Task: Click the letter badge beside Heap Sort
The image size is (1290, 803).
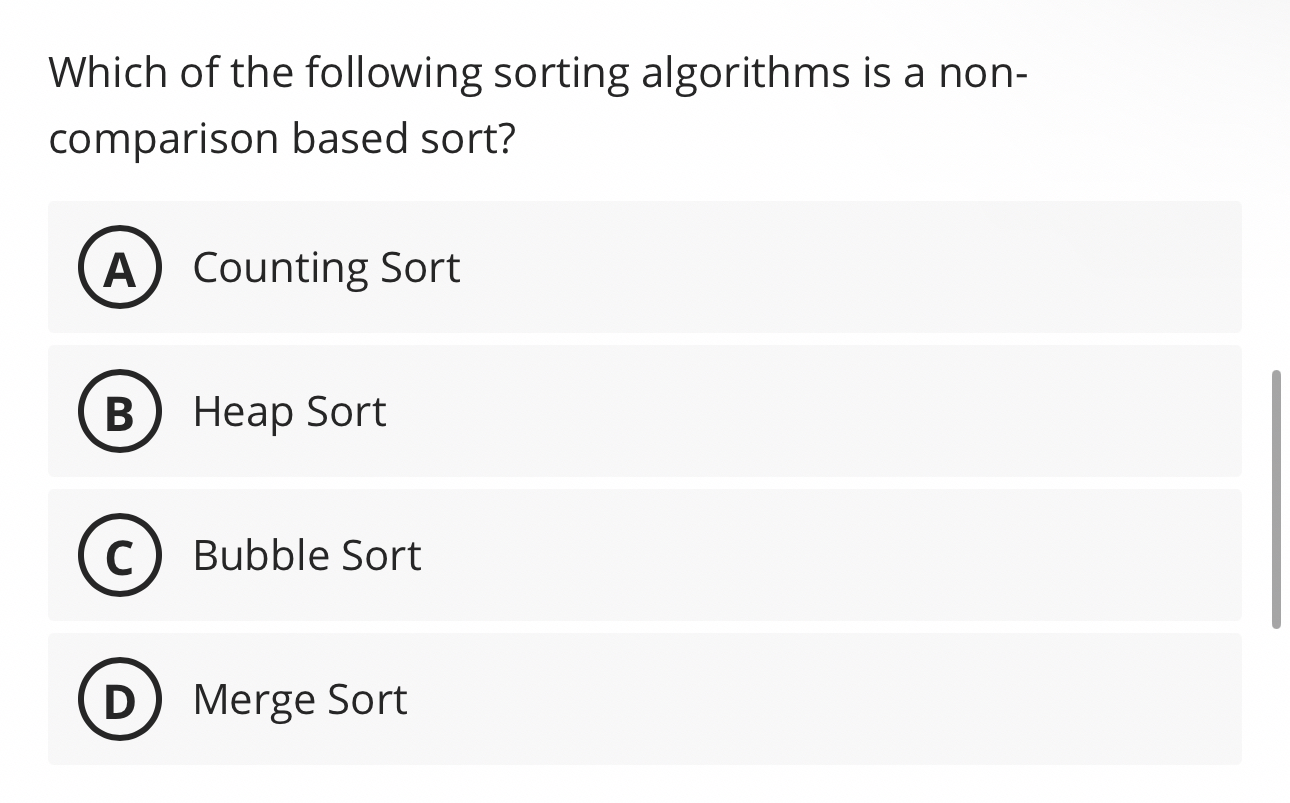Action: (x=119, y=411)
